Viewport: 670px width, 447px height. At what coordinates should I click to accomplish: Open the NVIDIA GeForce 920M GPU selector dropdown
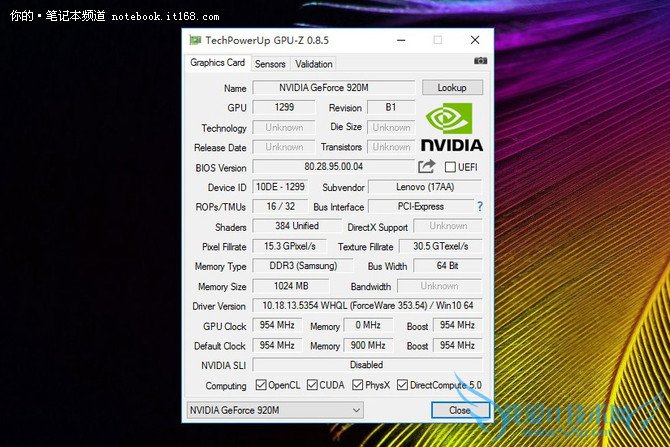point(275,410)
